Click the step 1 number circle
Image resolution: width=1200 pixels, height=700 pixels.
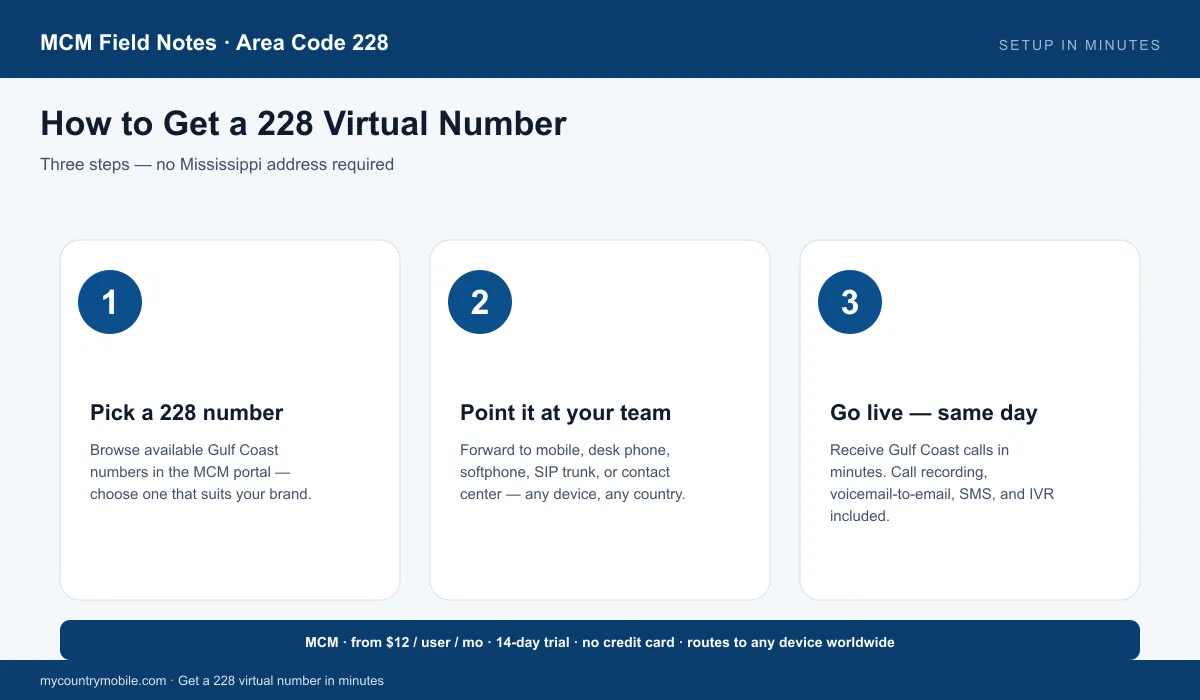pyautogui.click(x=110, y=302)
